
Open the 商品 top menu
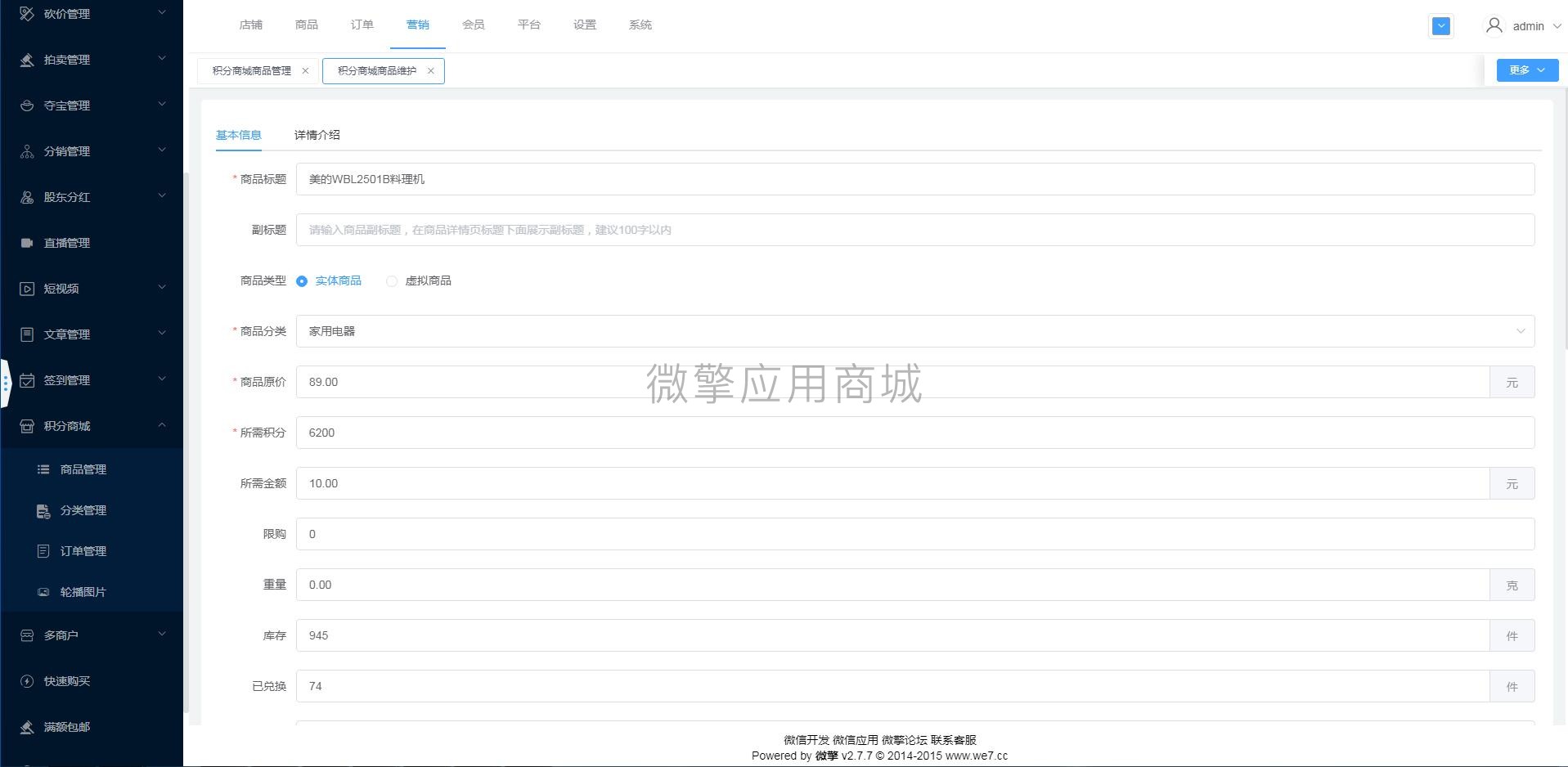[307, 25]
